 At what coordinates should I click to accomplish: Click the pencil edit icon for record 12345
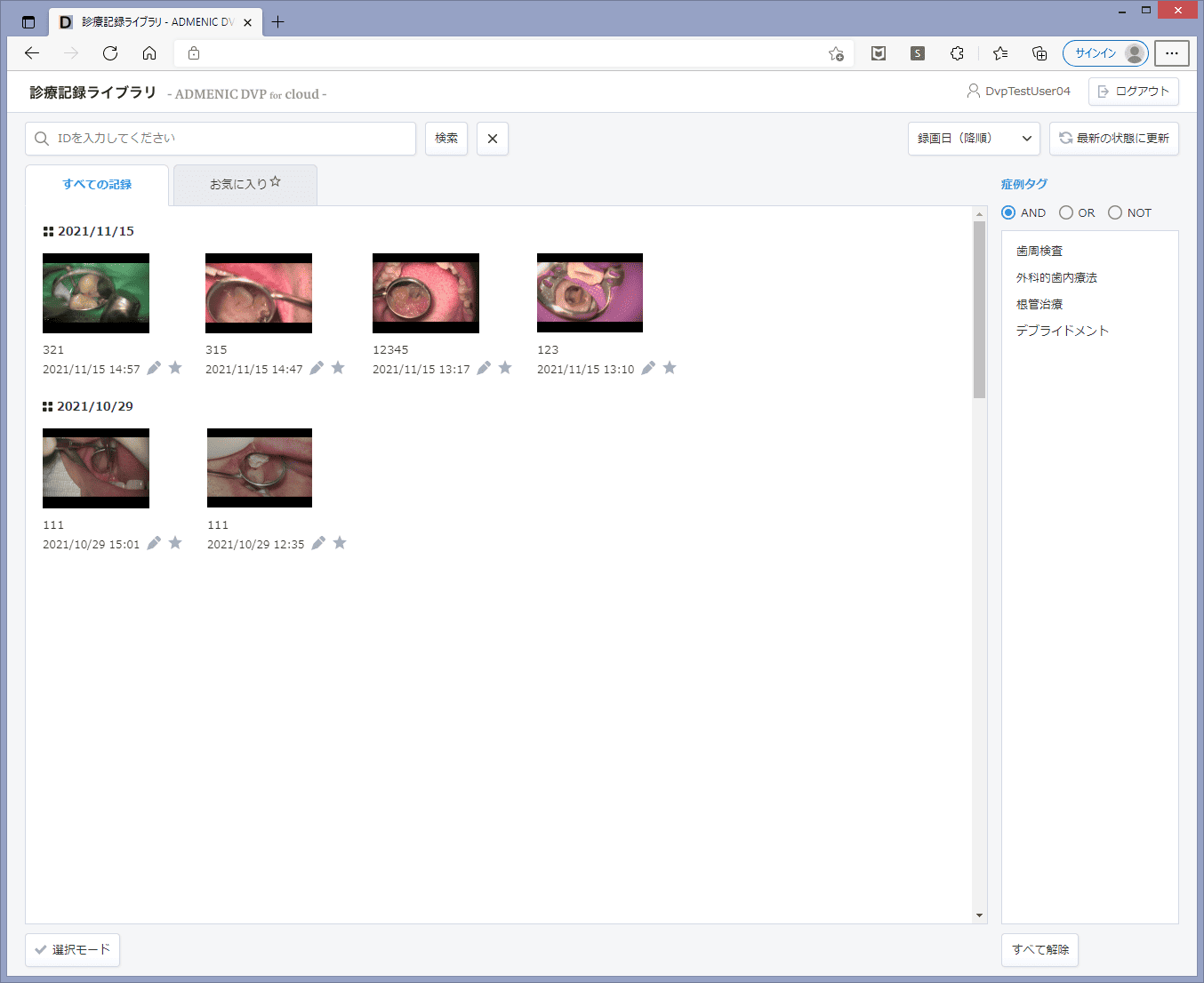point(484,368)
